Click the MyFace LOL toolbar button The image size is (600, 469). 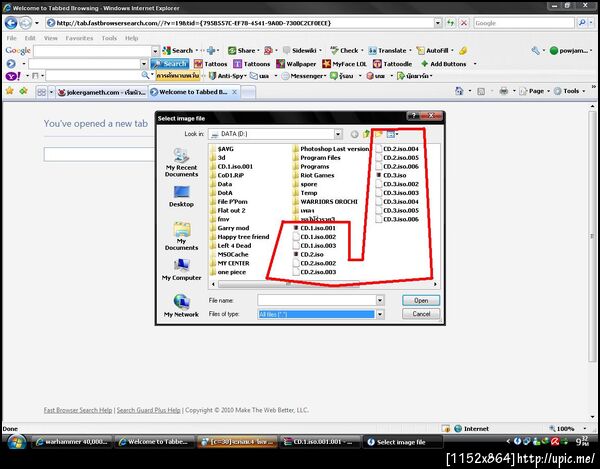click(344, 64)
